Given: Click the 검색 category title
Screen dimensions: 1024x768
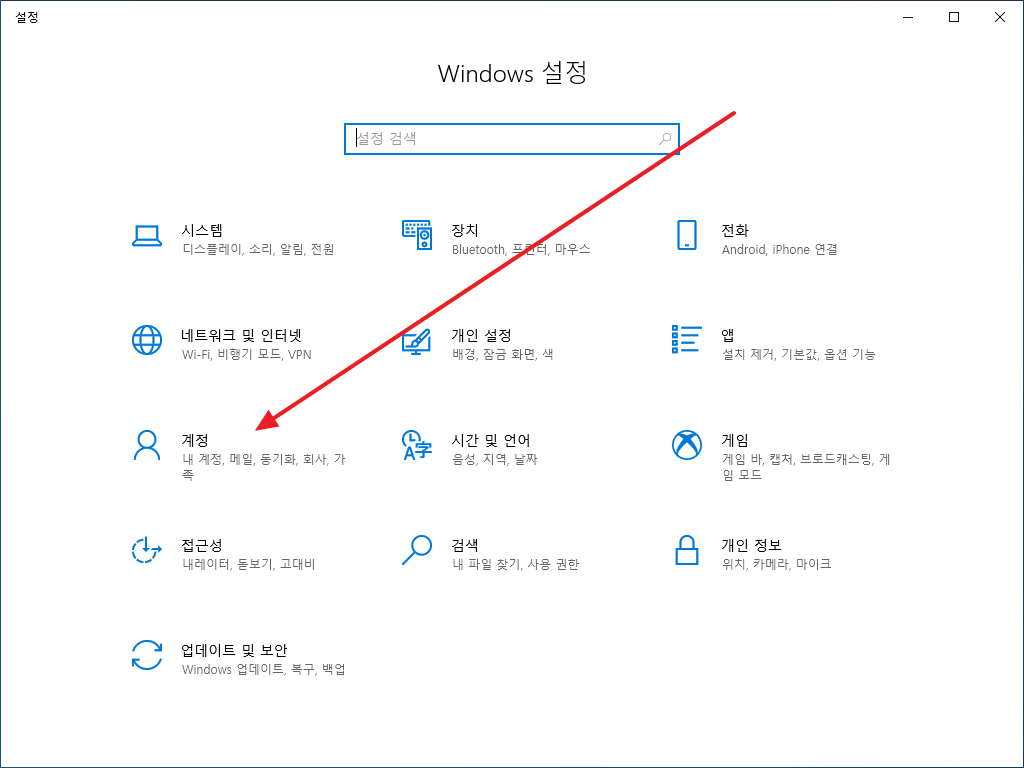Looking at the screenshot, I should tap(465, 545).
